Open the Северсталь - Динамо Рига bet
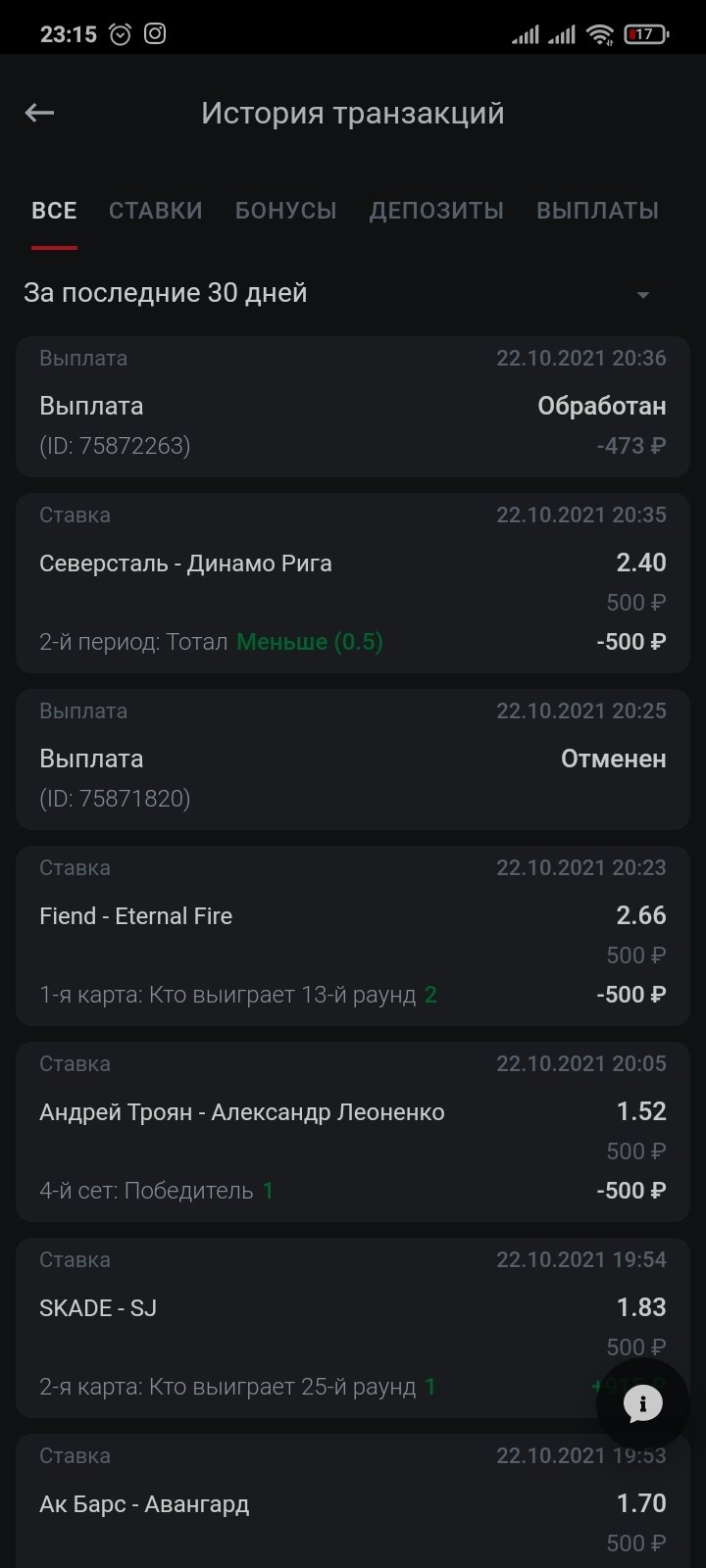 coord(353,583)
